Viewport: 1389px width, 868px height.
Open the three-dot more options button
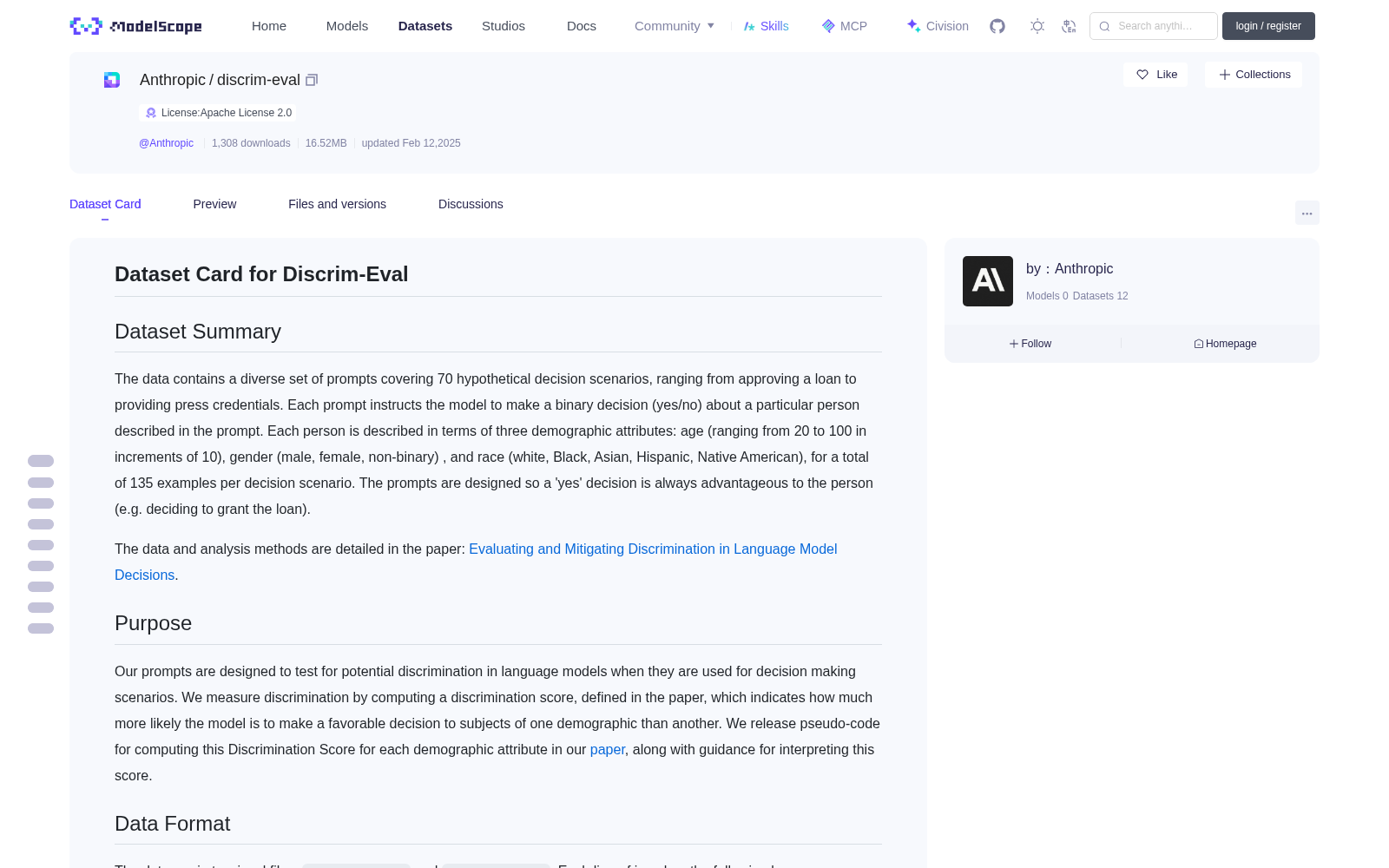coord(1307,213)
